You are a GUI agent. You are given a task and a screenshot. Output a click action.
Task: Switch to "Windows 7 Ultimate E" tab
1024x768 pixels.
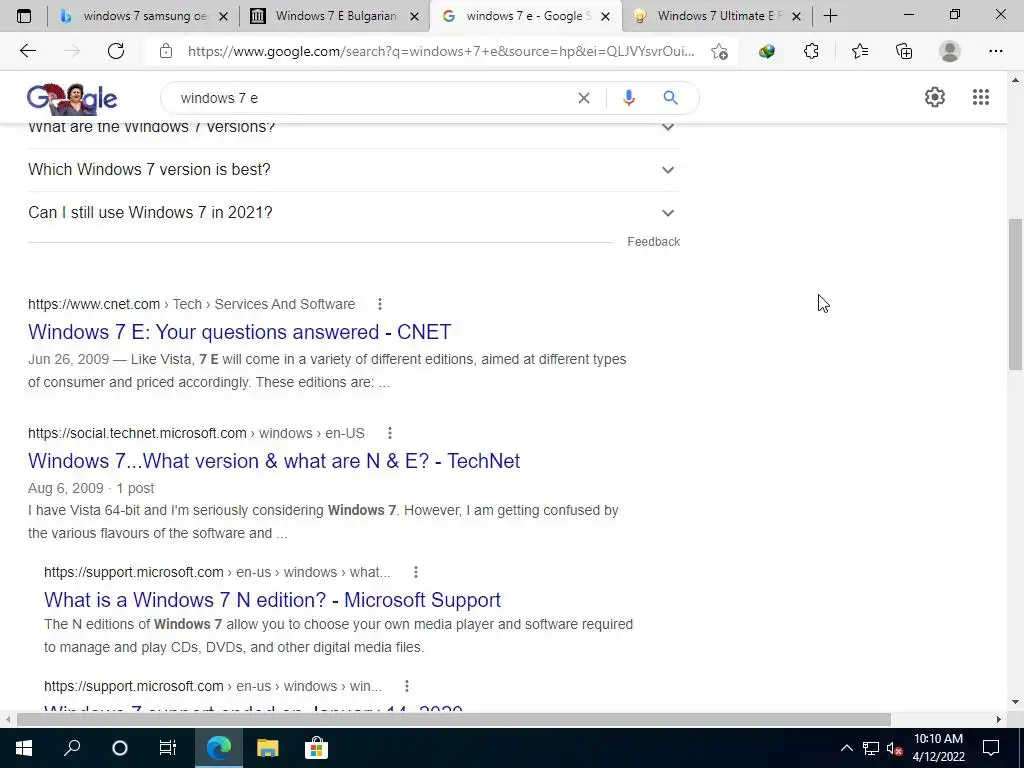(716, 16)
